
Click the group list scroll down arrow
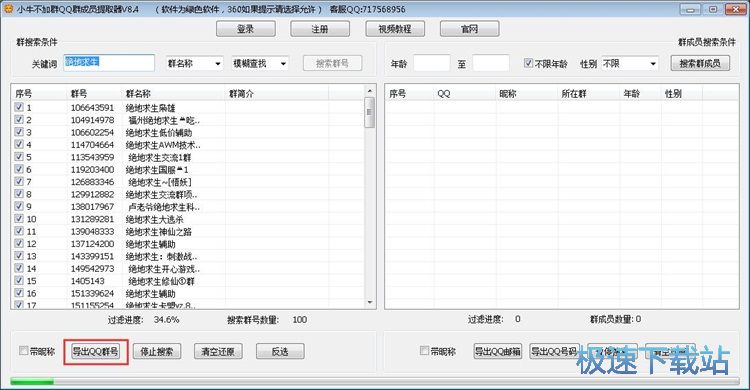pyautogui.click(x=369, y=302)
